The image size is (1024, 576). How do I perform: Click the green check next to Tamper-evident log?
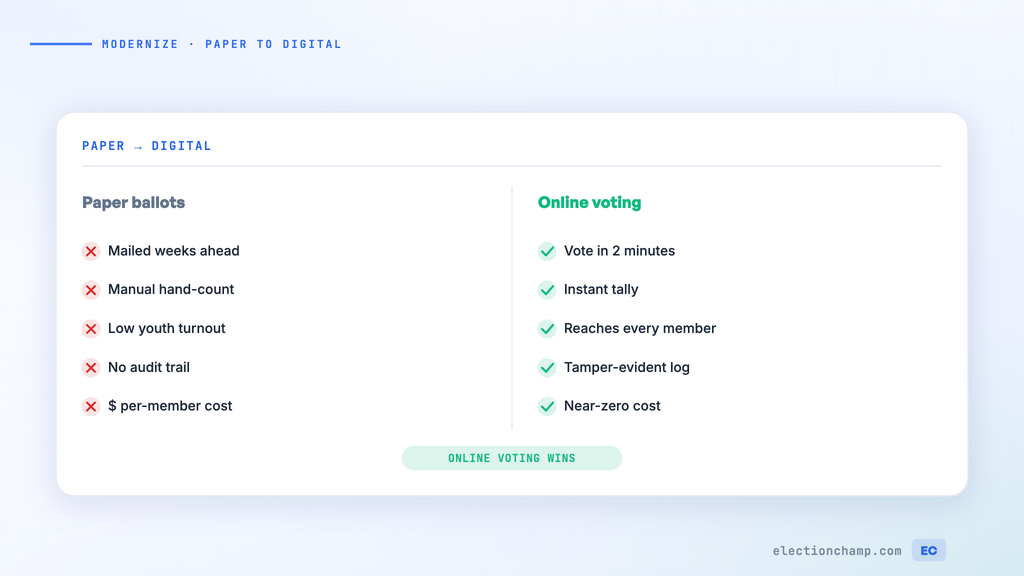point(547,368)
